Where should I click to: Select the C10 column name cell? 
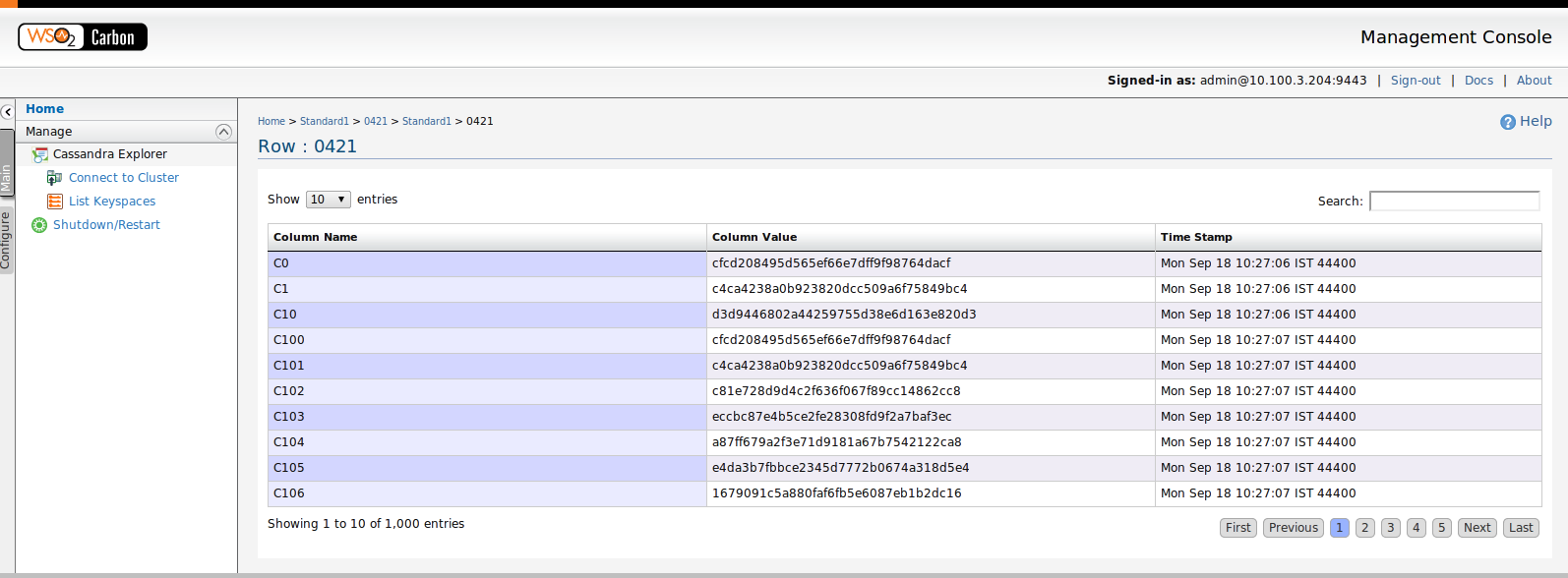click(x=487, y=315)
